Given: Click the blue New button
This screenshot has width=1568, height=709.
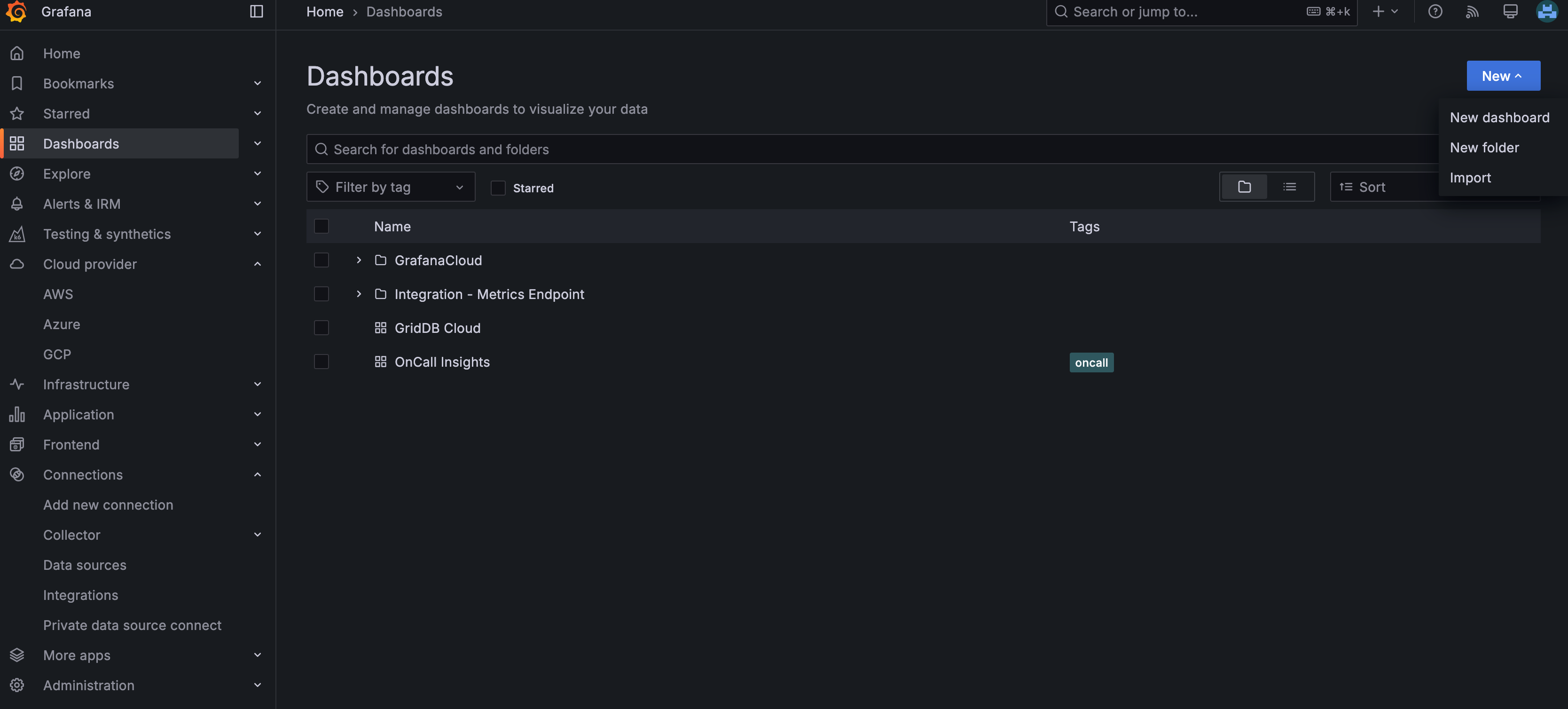Looking at the screenshot, I should point(1503,76).
